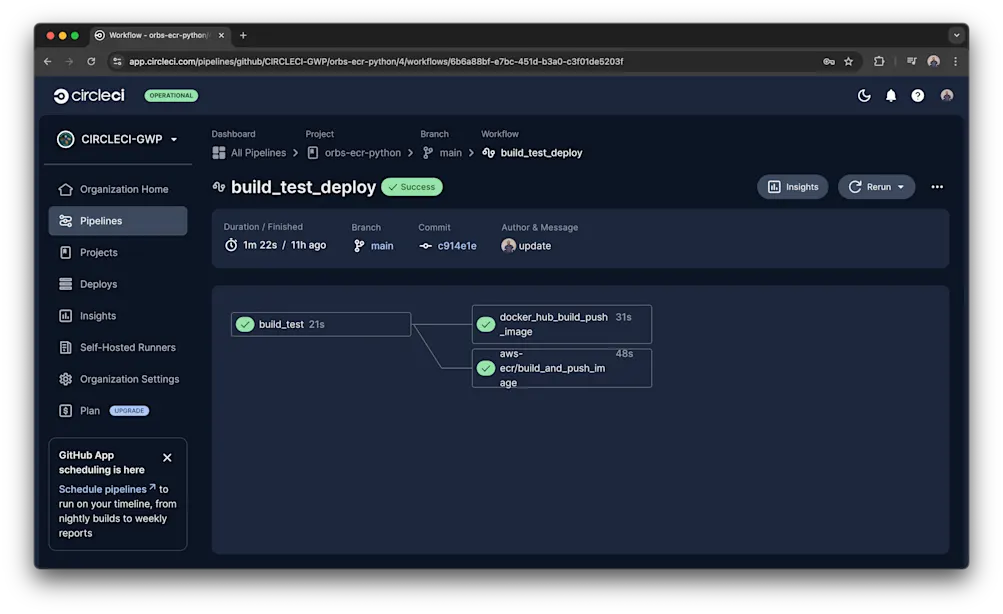Click the OPERATIONAL status pill

click(170, 95)
